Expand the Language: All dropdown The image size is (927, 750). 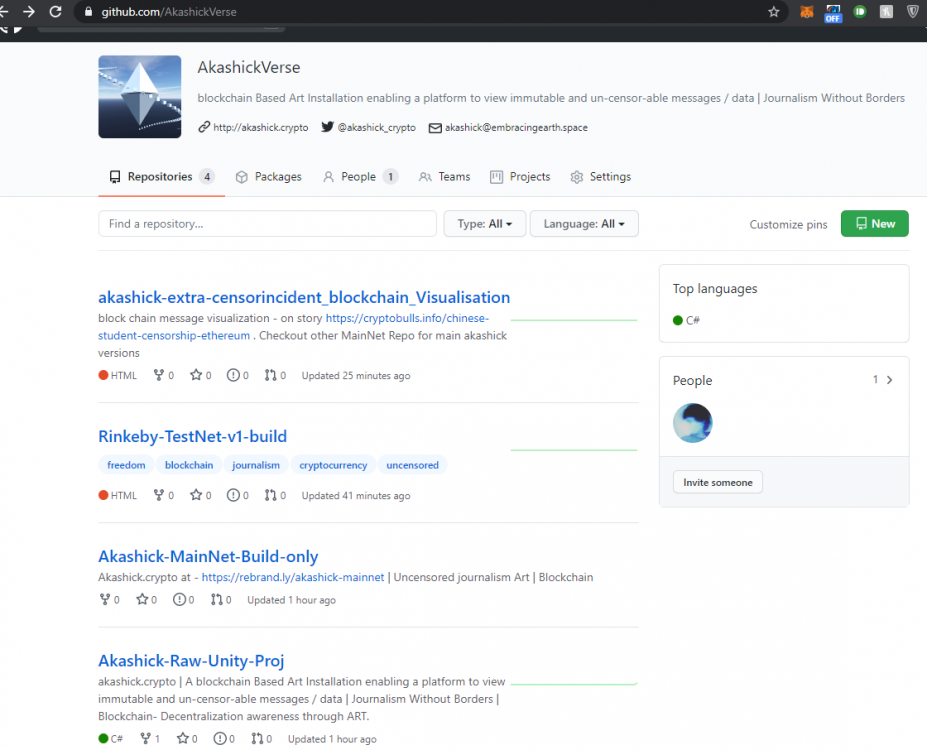coord(584,224)
